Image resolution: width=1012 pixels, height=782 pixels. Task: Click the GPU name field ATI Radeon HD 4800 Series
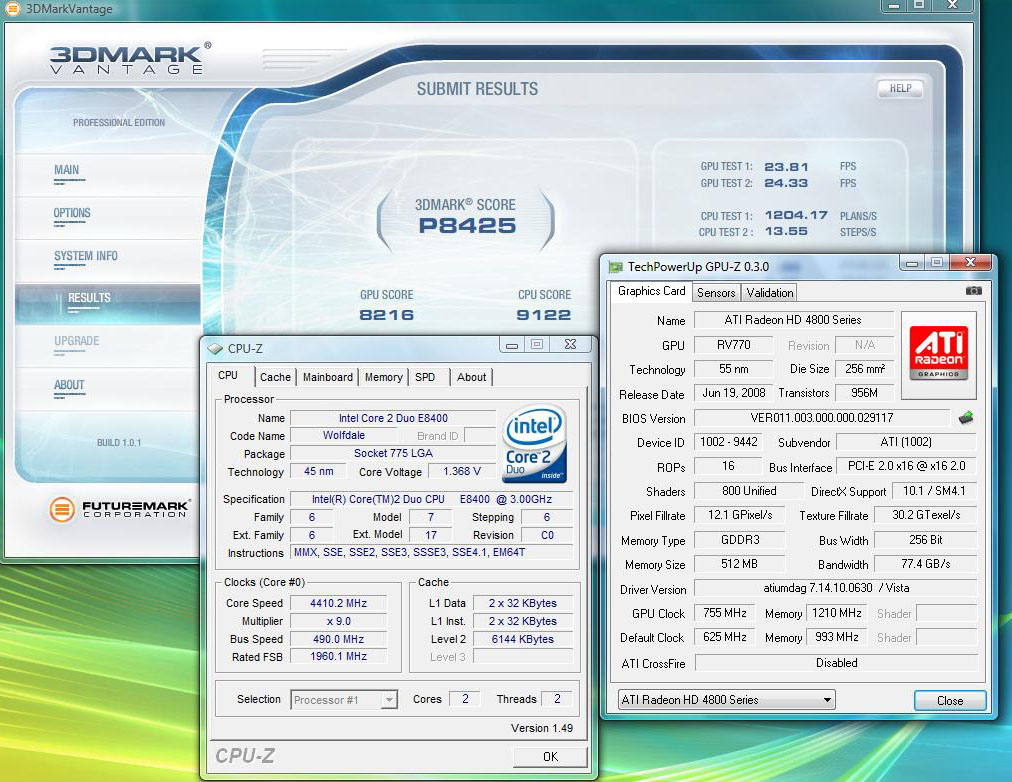click(793, 320)
